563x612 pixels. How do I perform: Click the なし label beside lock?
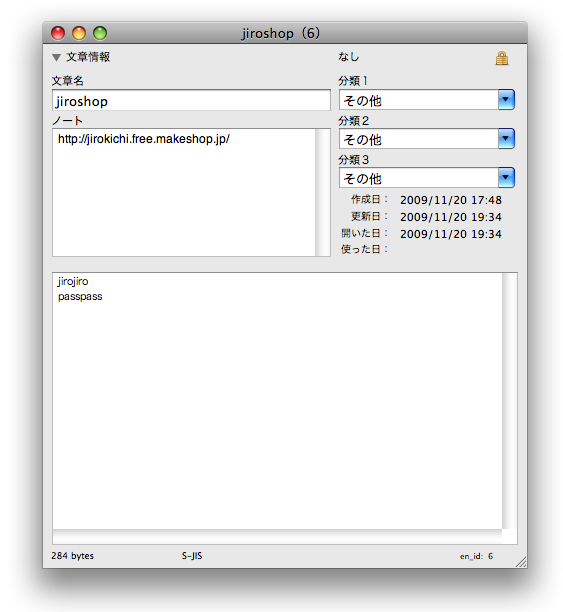coord(348,57)
